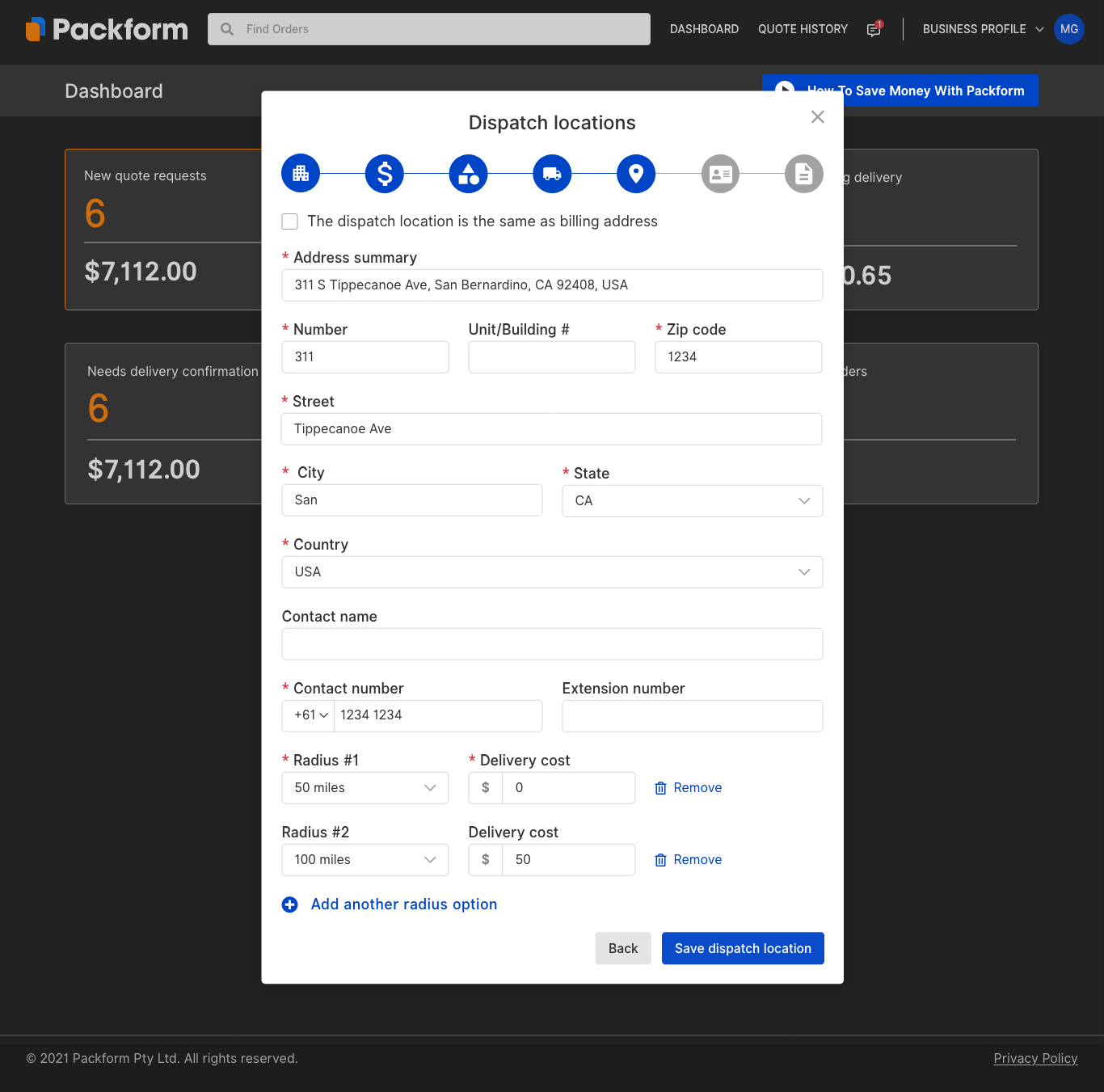Go to the delivery truck step
Image resolution: width=1104 pixels, height=1092 pixels.
click(552, 174)
